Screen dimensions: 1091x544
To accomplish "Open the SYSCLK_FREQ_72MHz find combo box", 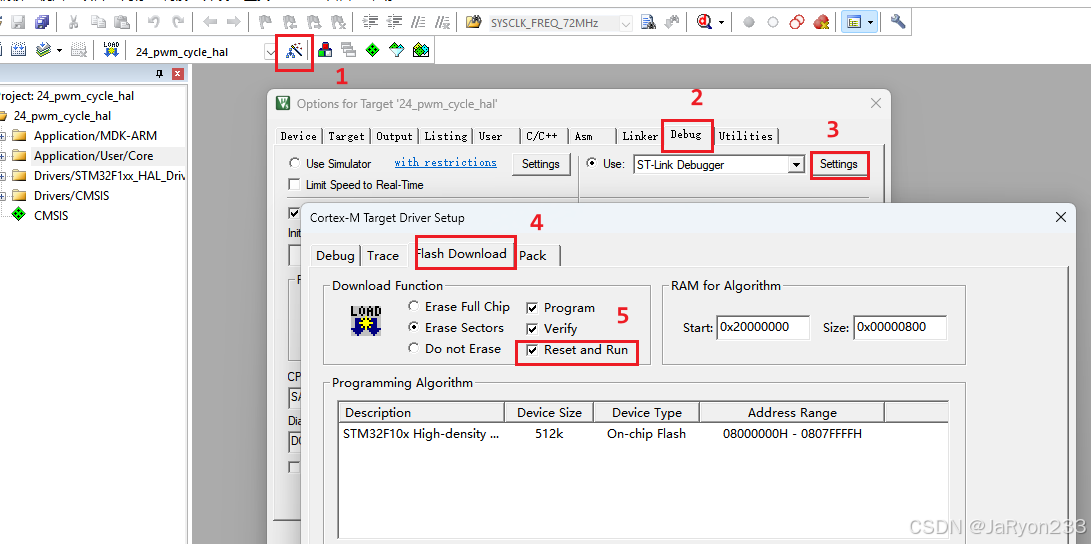I will click(x=626, y=23).
